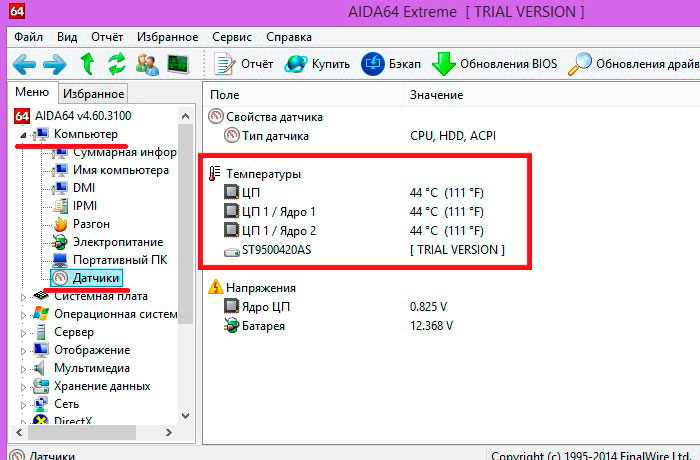Select Компьютер in the tree
Image resolution: width=700 pixels, height=460 pixels.
click(x=86, y=134)
